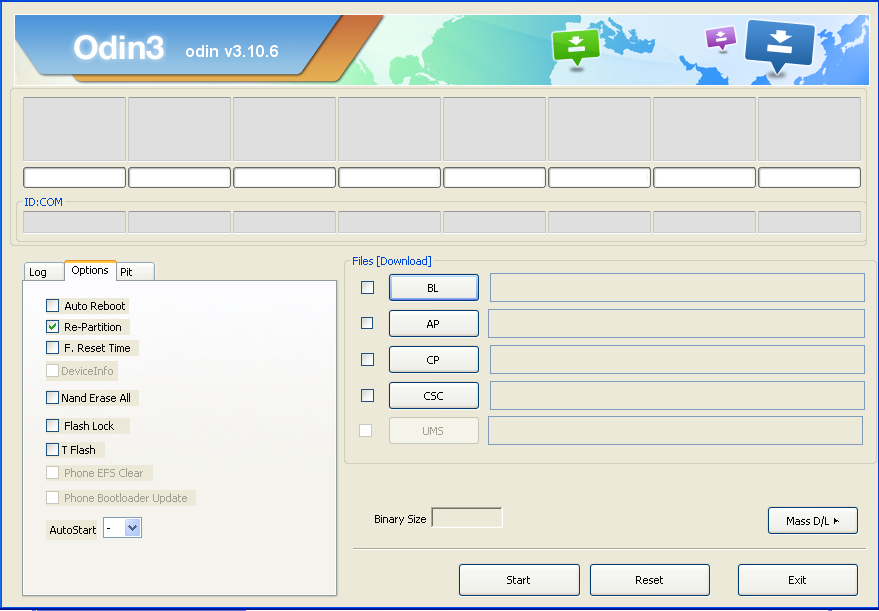Viewport: 879px width, 611px height.
Task: Uncheck the Re-Partition option
Action: tap(53, 326)
